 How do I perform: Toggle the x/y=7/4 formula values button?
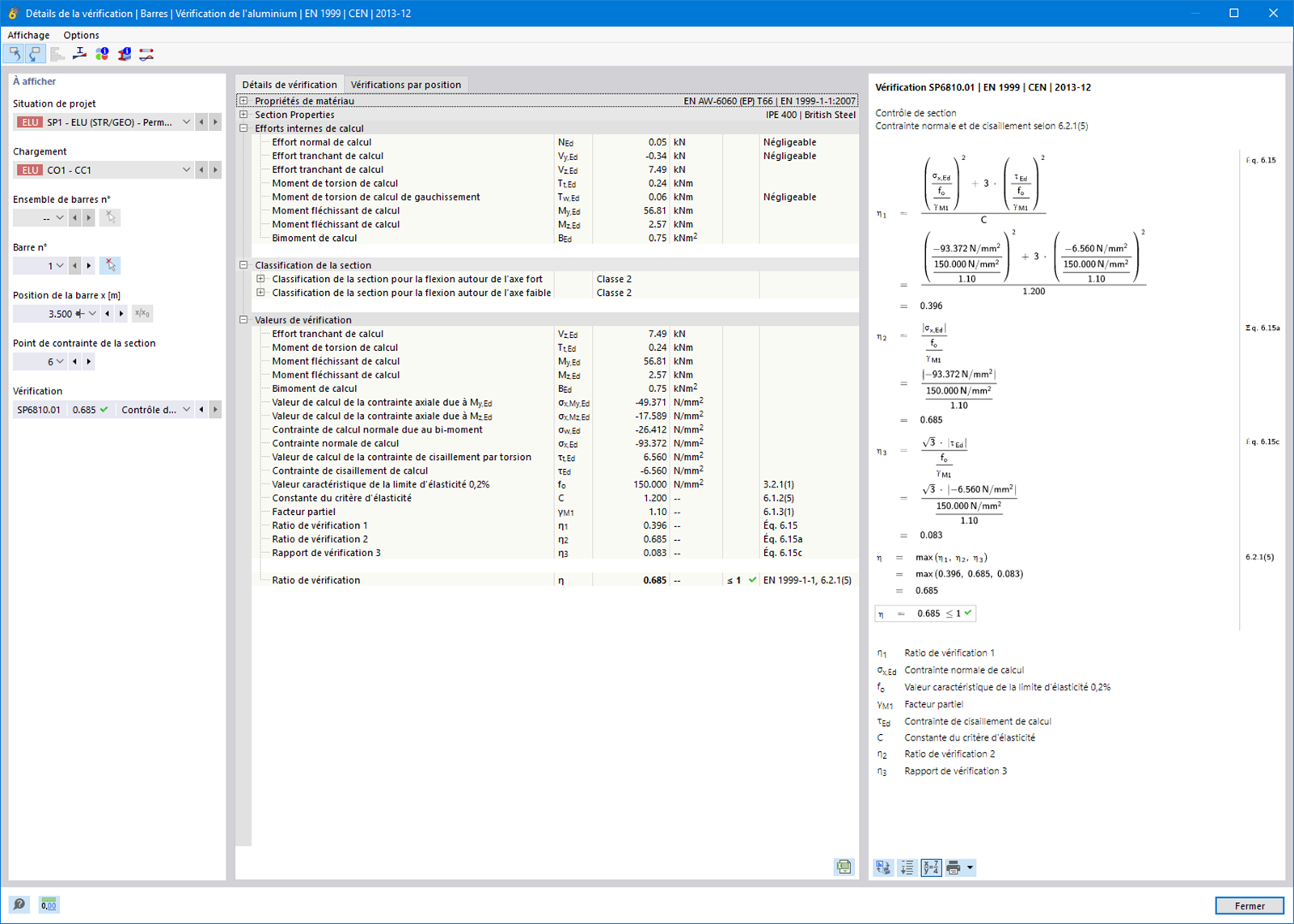(x=931, y=867)
